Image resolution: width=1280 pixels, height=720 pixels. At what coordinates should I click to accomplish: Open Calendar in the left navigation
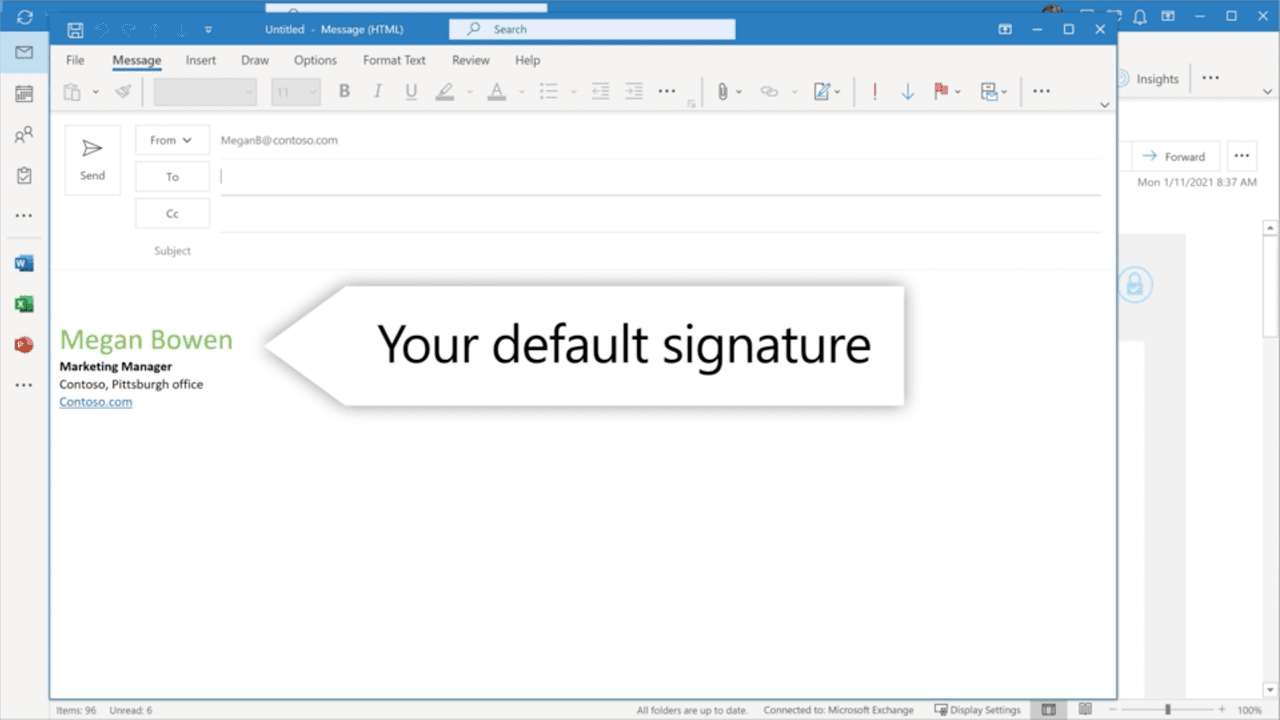click(x=24, y=94)
